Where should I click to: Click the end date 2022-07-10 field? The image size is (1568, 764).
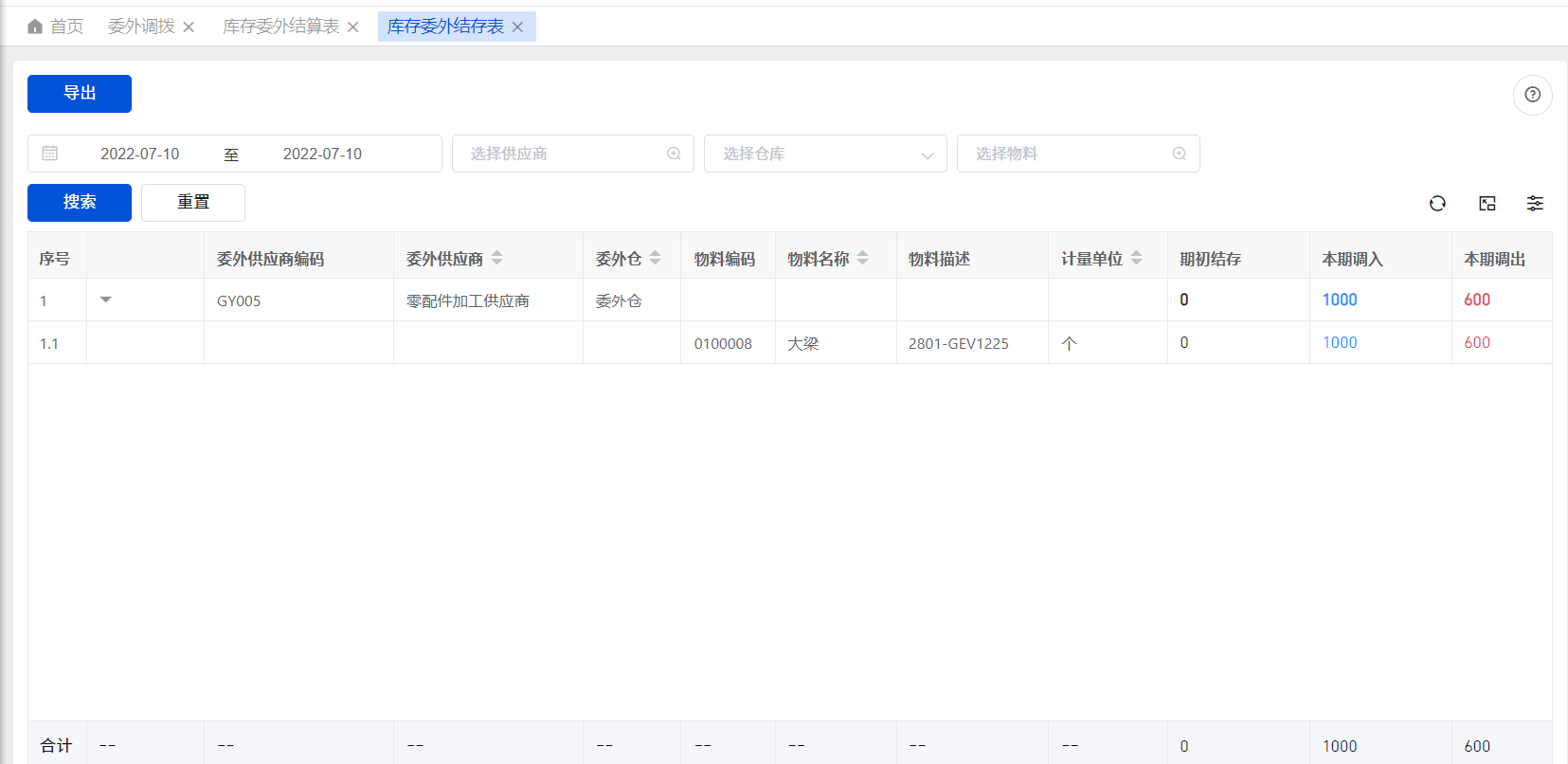pos(322,154)
